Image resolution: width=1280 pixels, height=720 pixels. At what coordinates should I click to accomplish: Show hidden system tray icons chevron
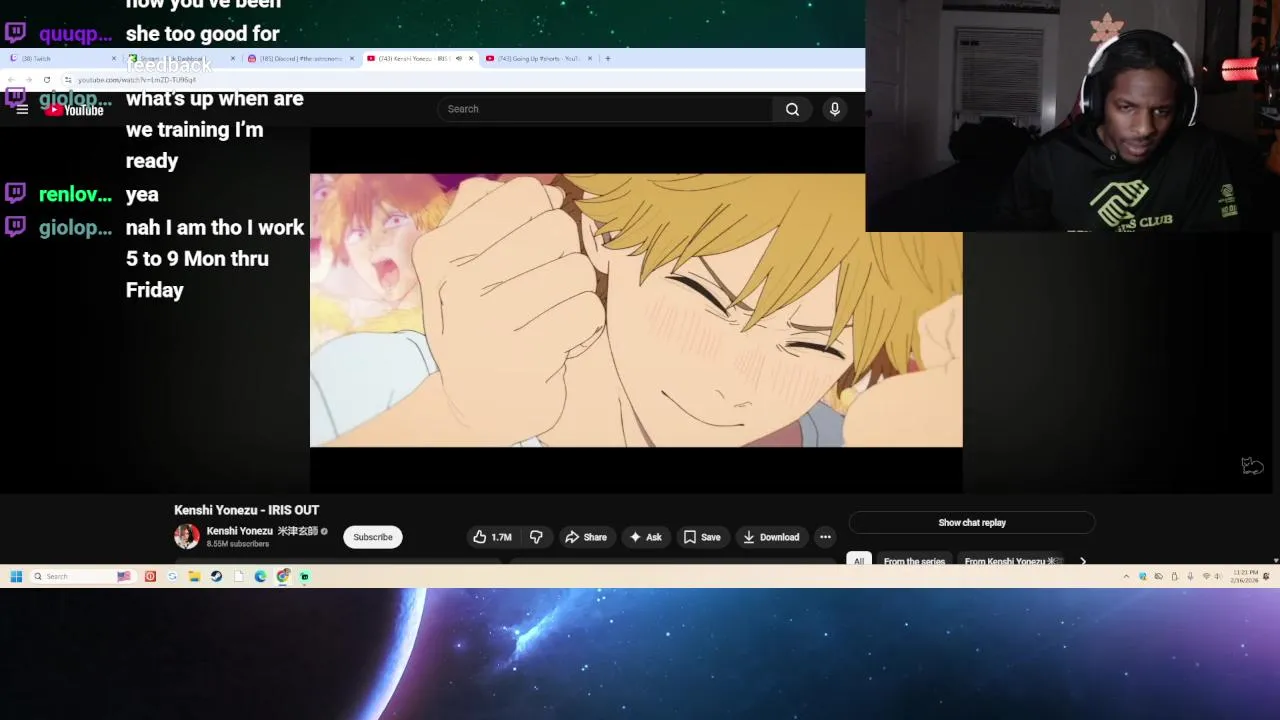[1126, 576]
